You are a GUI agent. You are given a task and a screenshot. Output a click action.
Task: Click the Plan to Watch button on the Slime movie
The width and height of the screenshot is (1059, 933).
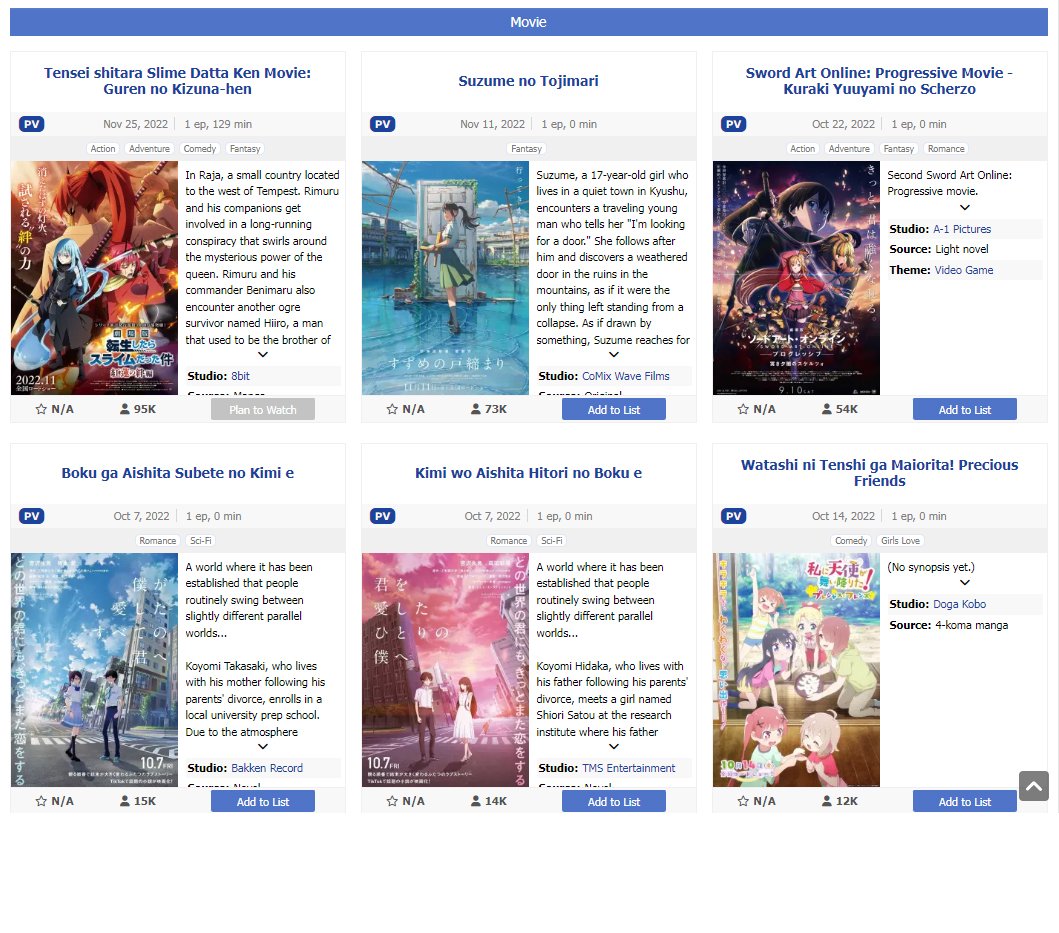(263, 409)
